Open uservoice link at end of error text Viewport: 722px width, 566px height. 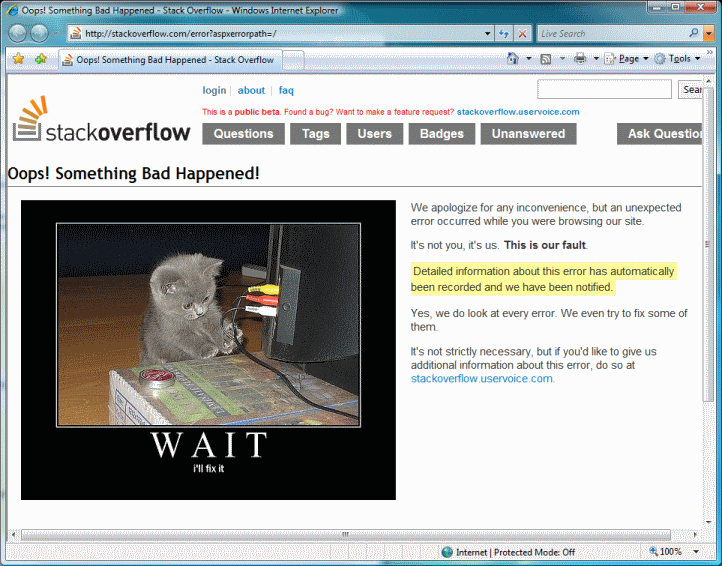tap(482, 379)
